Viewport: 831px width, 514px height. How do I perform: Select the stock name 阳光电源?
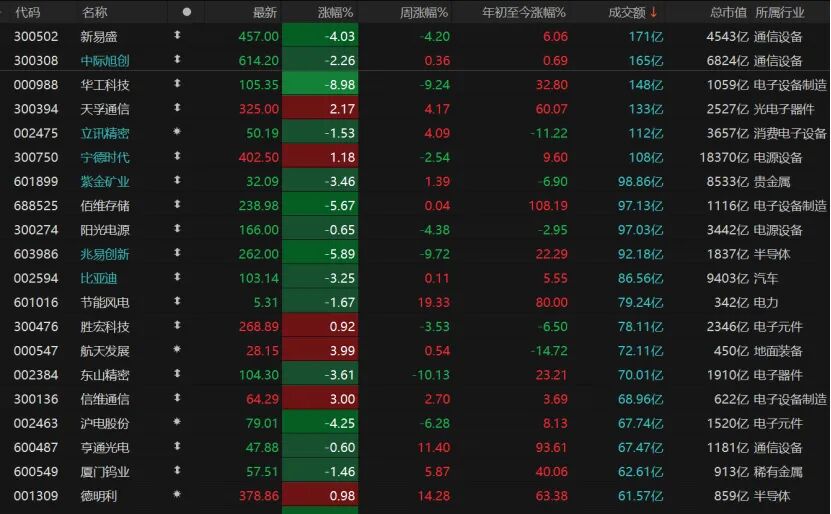pyautogui.click(x=105, y=230)
